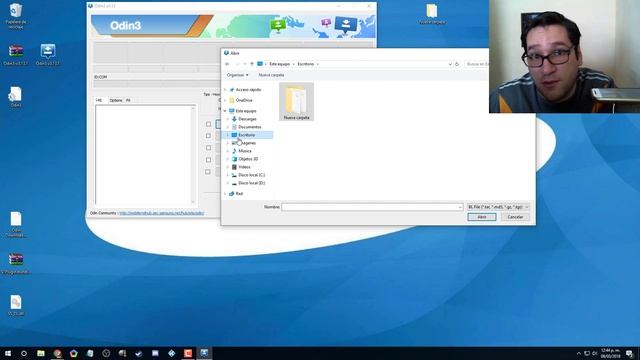640x360 pixels.
Task: Click the Nombre file name field
Action: click(372, 207)
